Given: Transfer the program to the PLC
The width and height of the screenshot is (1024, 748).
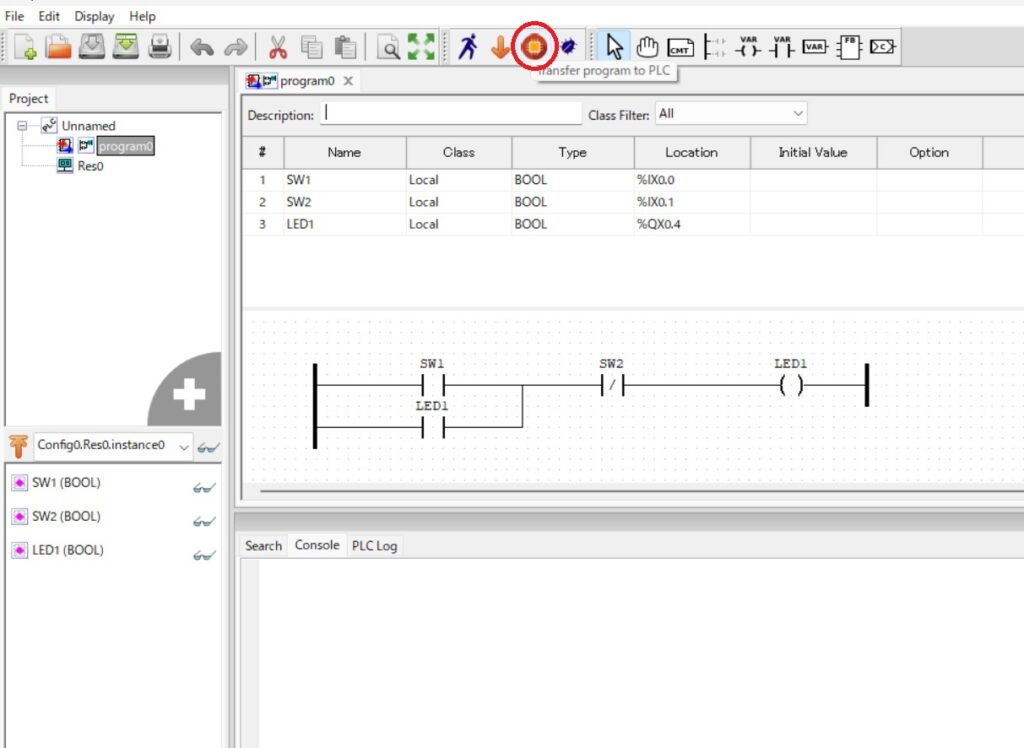Looking at the screenshot, I should tap(535, 46).
